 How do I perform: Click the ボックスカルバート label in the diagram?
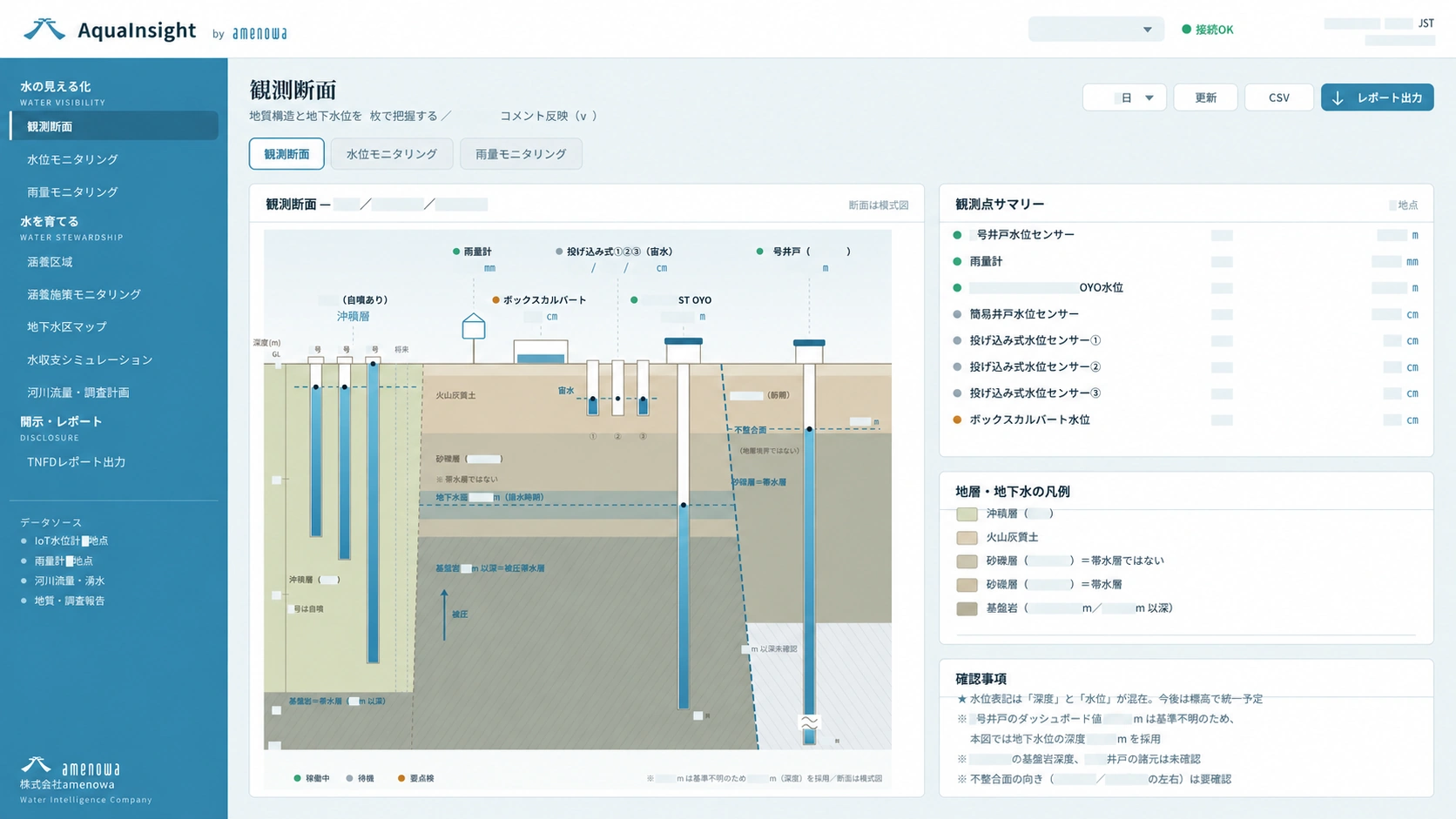tap(544, 299)
